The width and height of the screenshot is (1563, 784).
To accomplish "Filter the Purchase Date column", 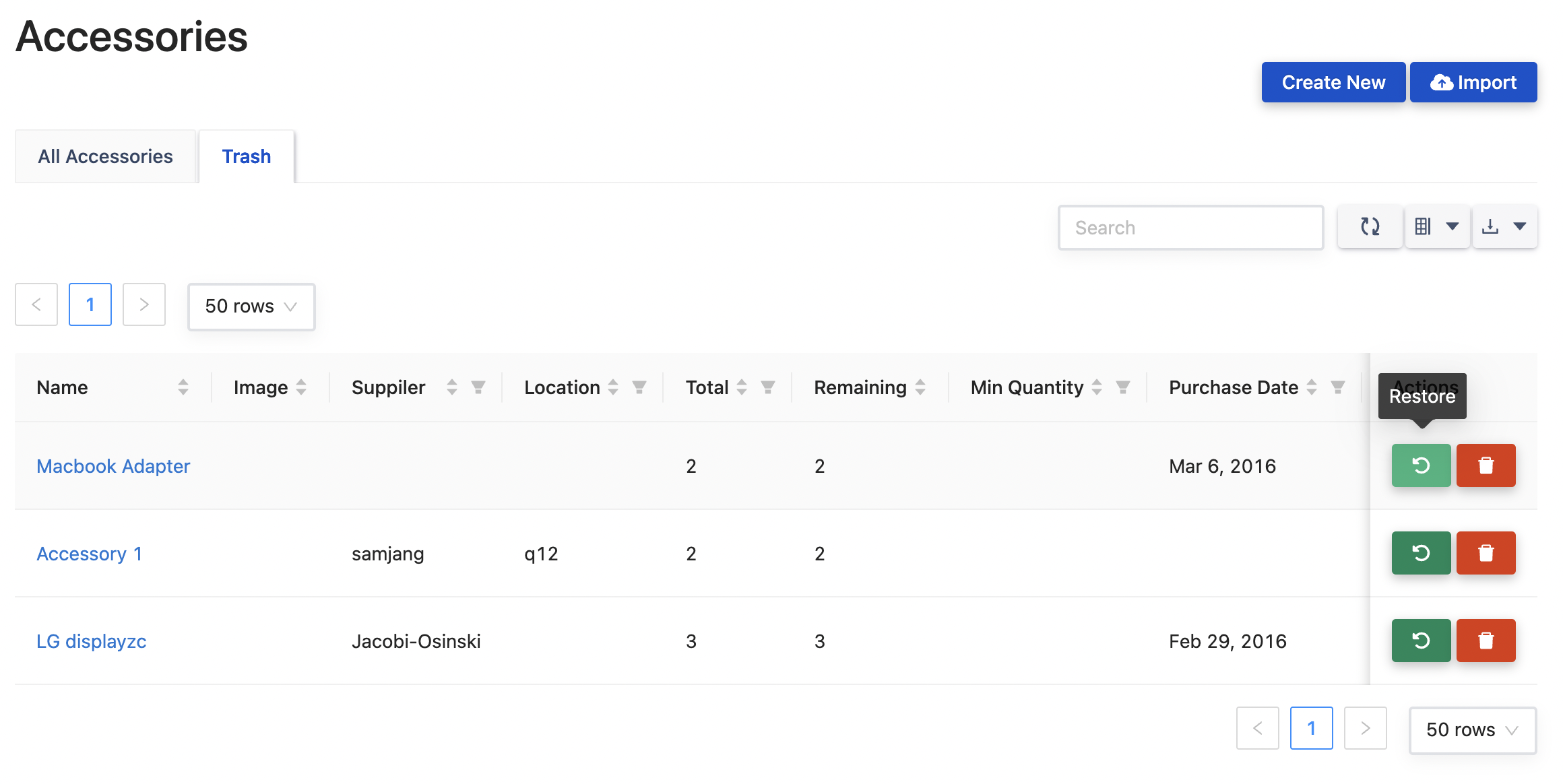I will pos(1338,387).
